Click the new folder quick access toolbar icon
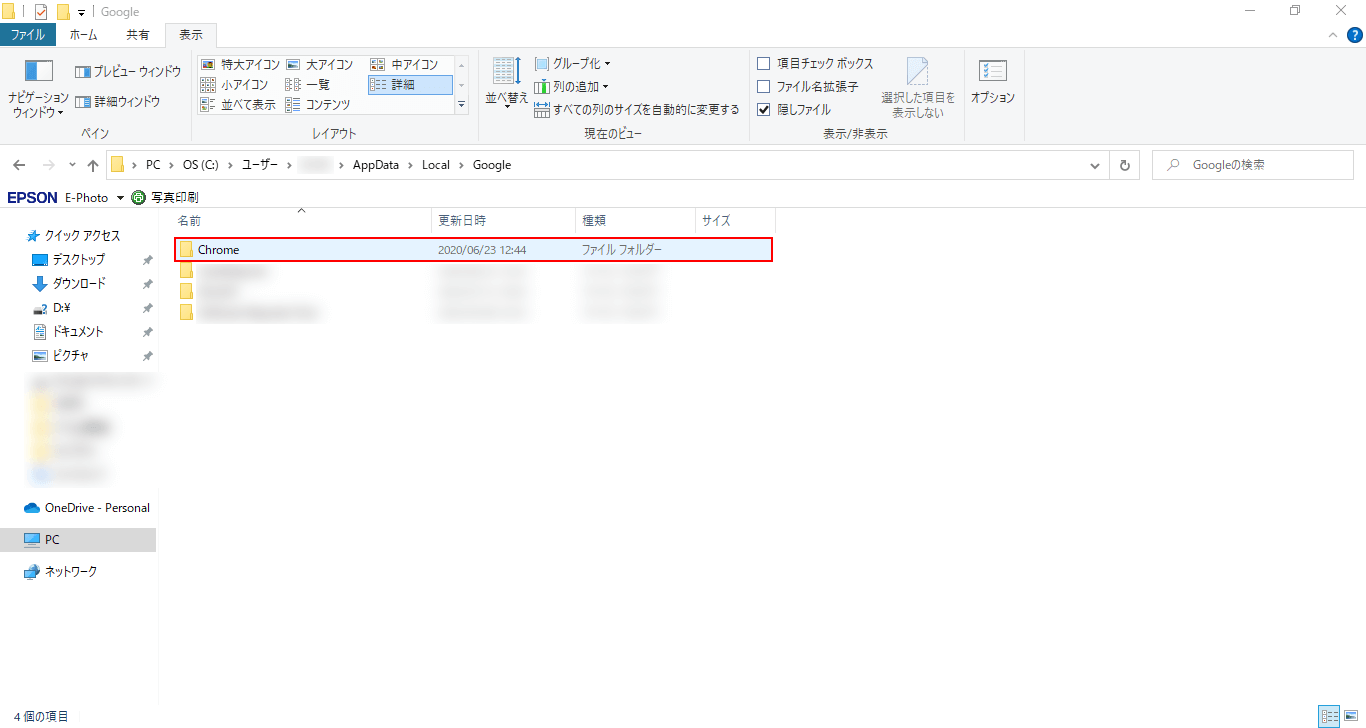Image resolution: width=1366 pixels, height=728 pixels. pyautogui.click(x=63, y=12)
